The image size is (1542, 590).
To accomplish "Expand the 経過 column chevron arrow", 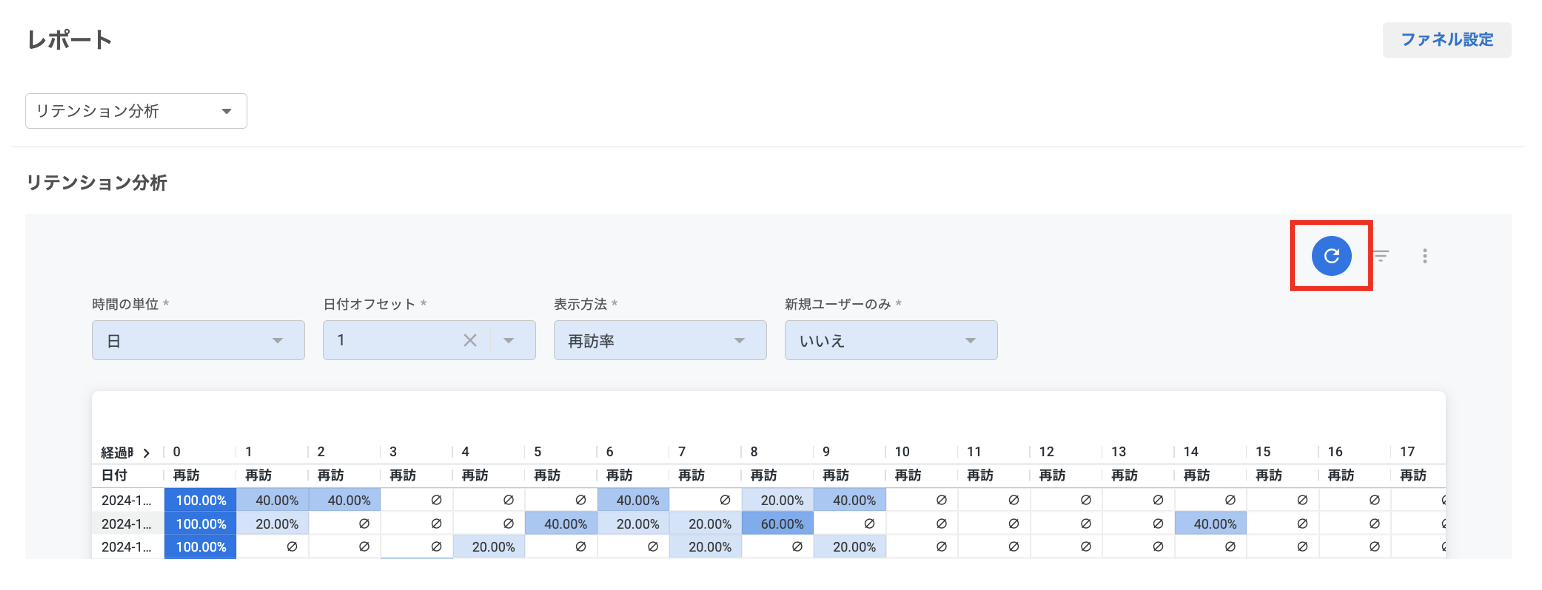I will point(146,452).
